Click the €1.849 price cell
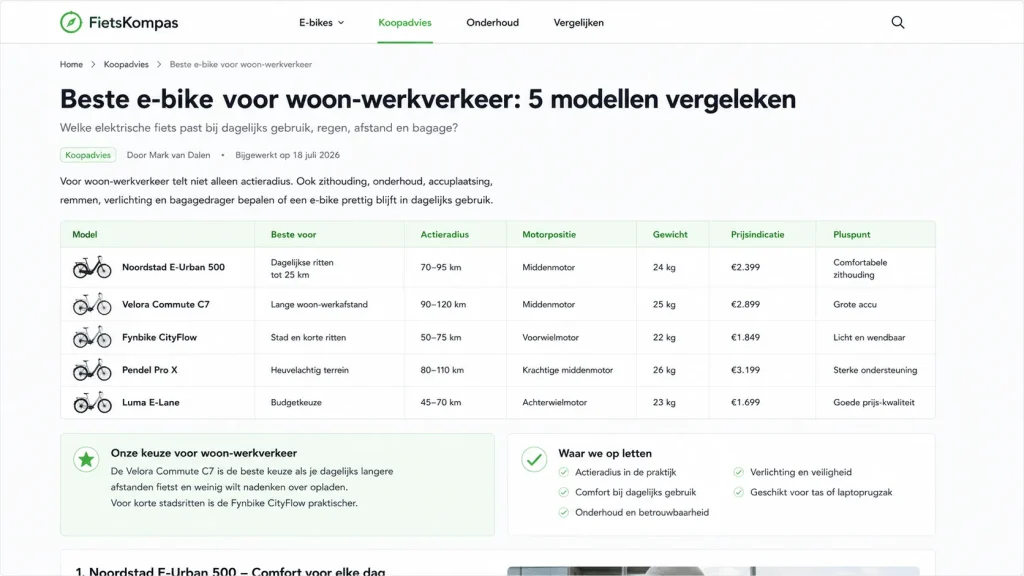The height and width of the screenshot is (576, 1024). 745,337
